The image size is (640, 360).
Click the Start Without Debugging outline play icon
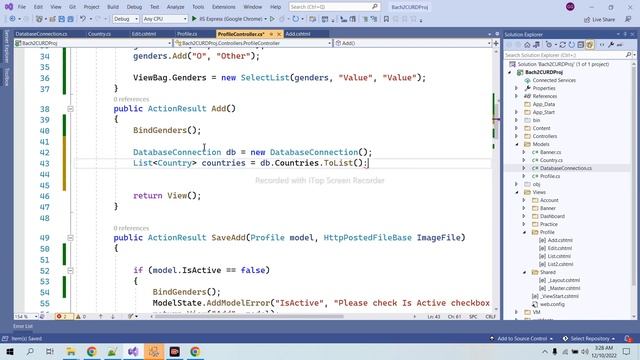272,19
